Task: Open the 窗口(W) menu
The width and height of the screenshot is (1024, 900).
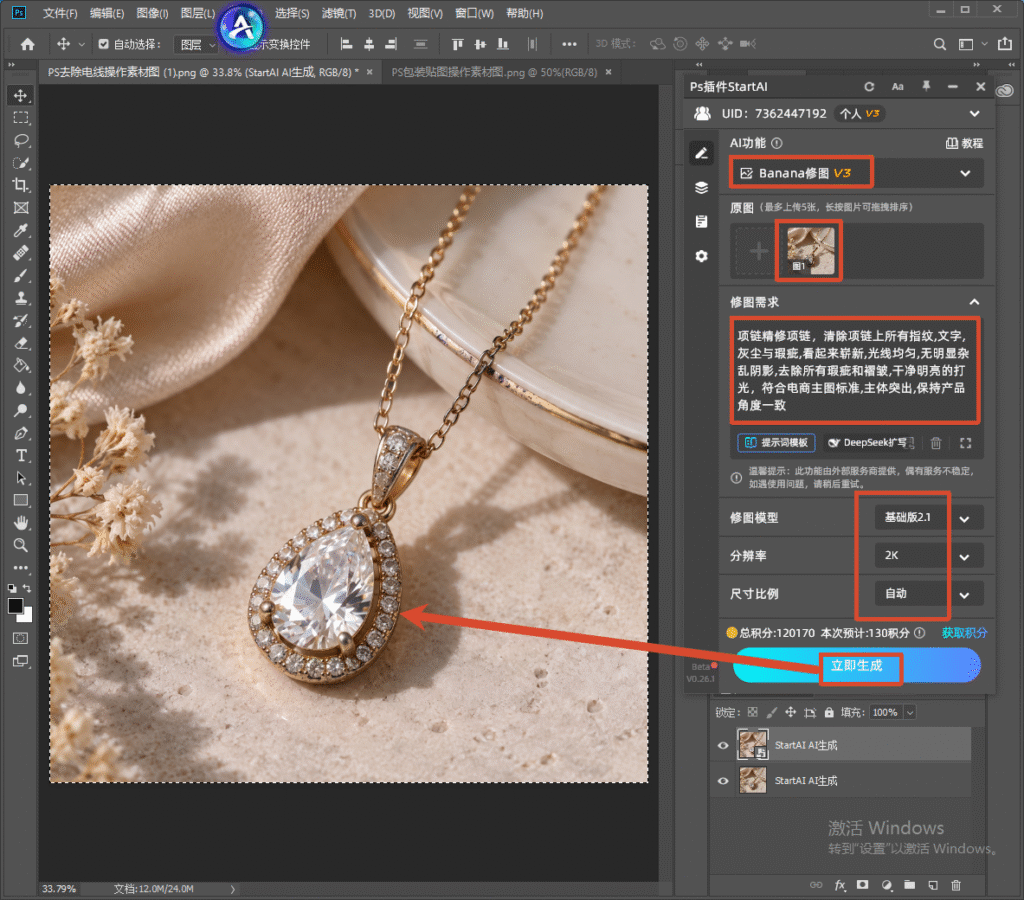Action: point(474,13)
